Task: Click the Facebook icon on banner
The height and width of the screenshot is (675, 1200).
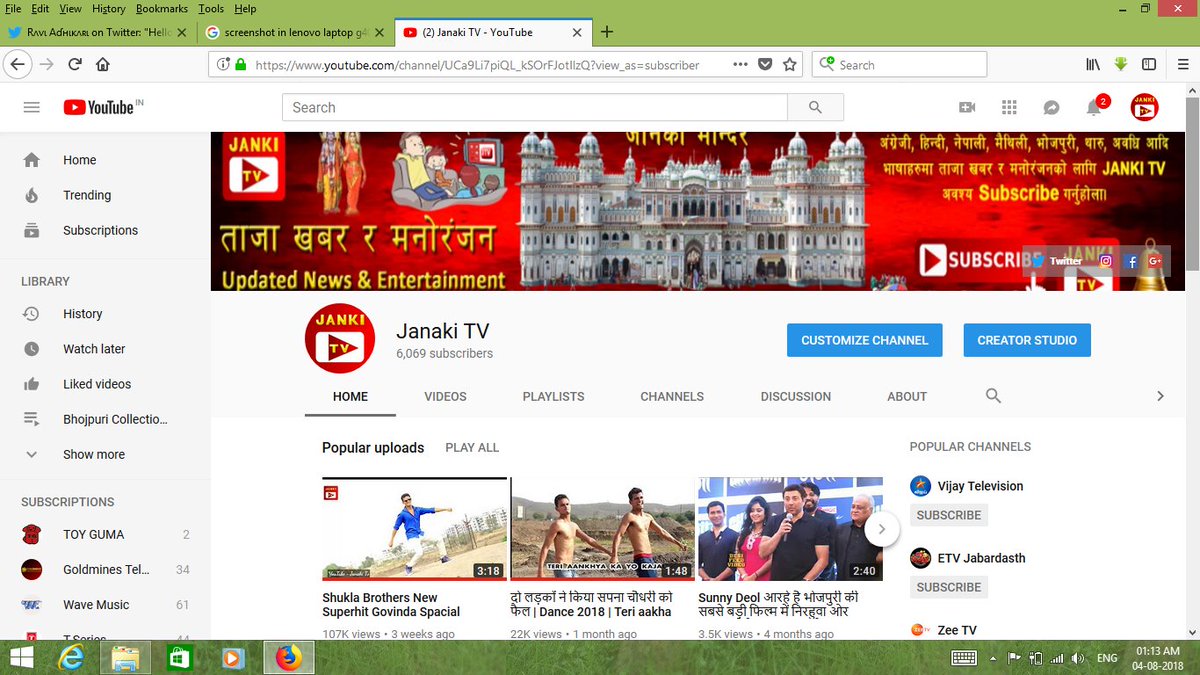Action: [x=1132, y=261]
